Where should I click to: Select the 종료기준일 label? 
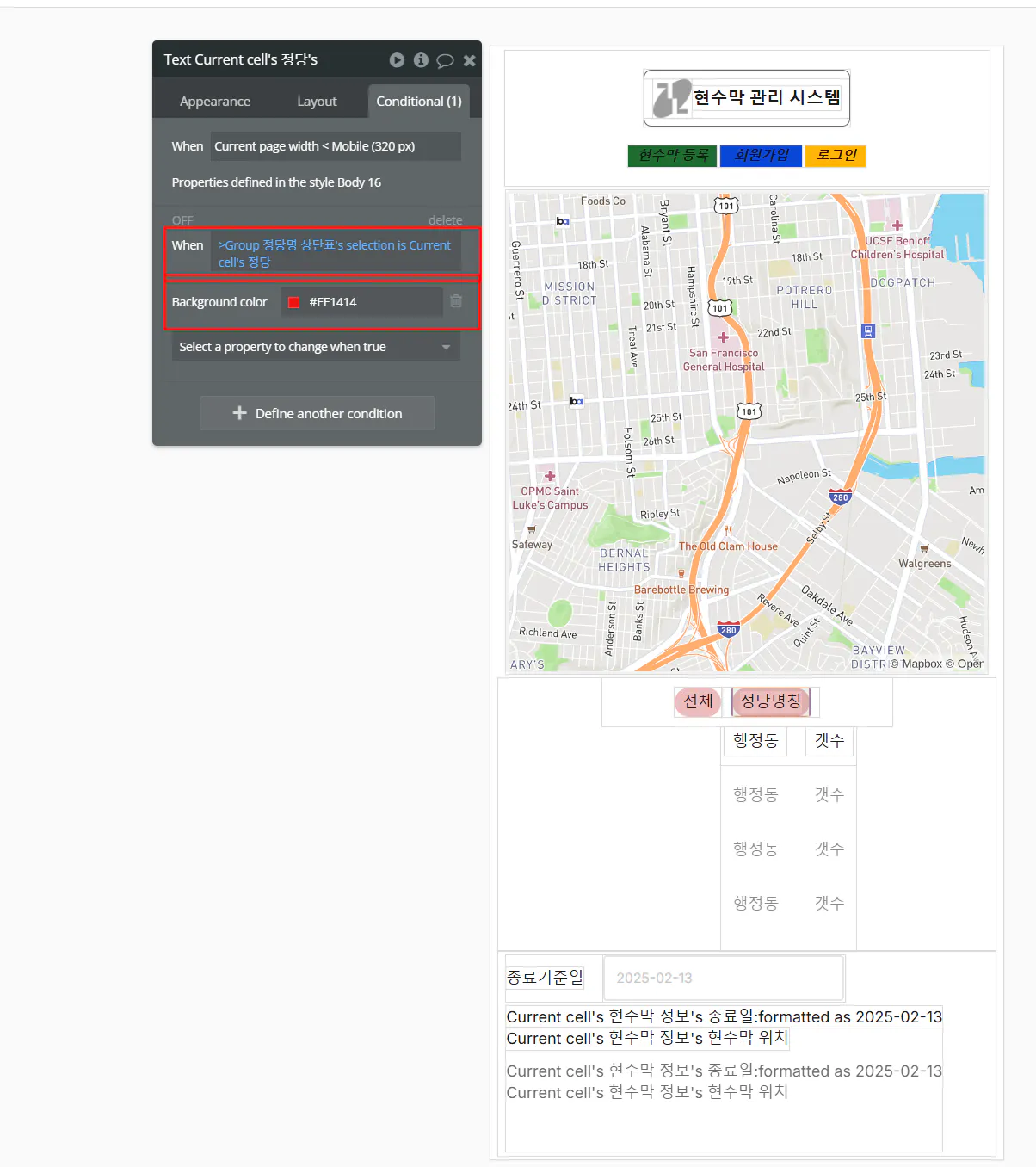pos(545,978)
